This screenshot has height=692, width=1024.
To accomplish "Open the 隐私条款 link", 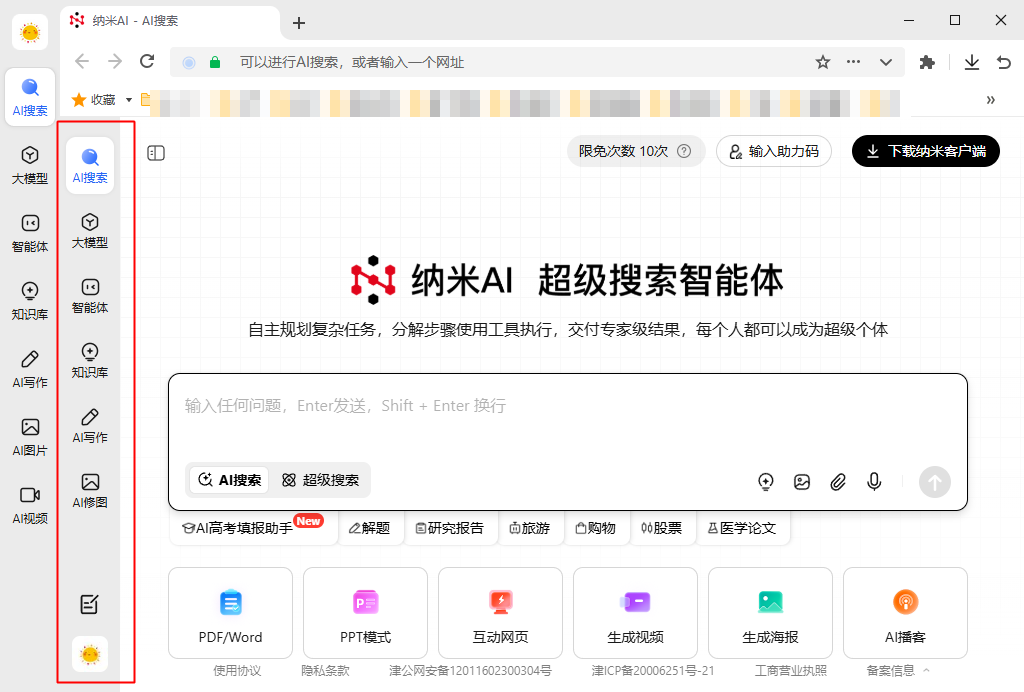I will [325, 670].
